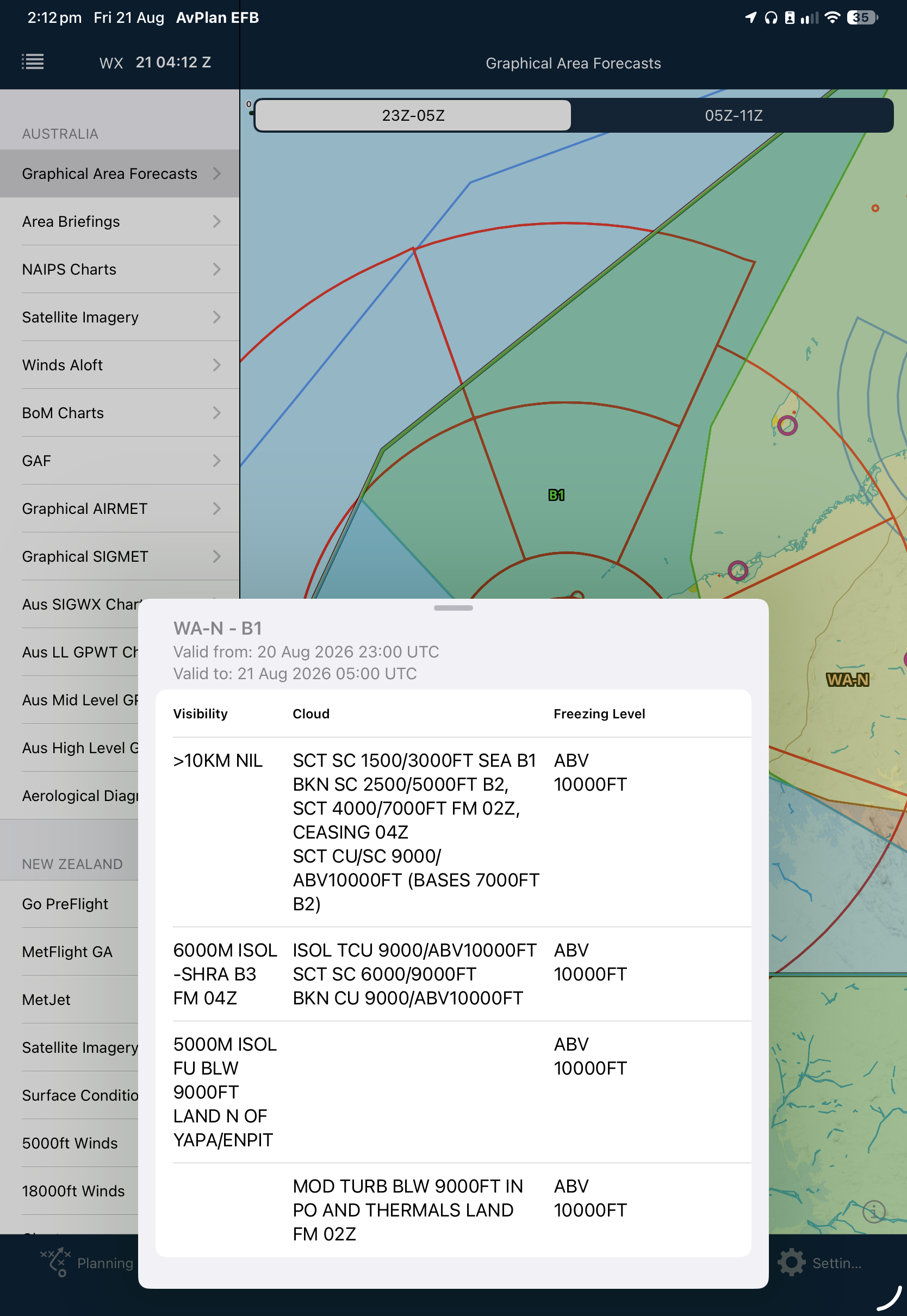Tap the headphones status icon
This screenshot has height=1316, width=907.
771,17
